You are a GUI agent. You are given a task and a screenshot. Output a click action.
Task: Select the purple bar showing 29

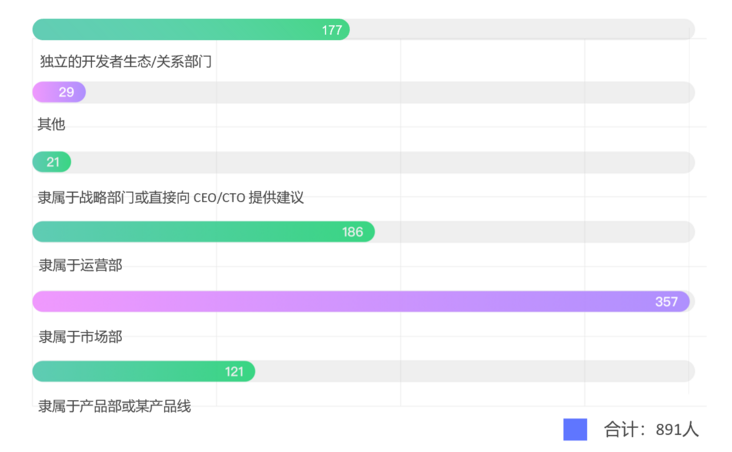[x=59, y=92]
